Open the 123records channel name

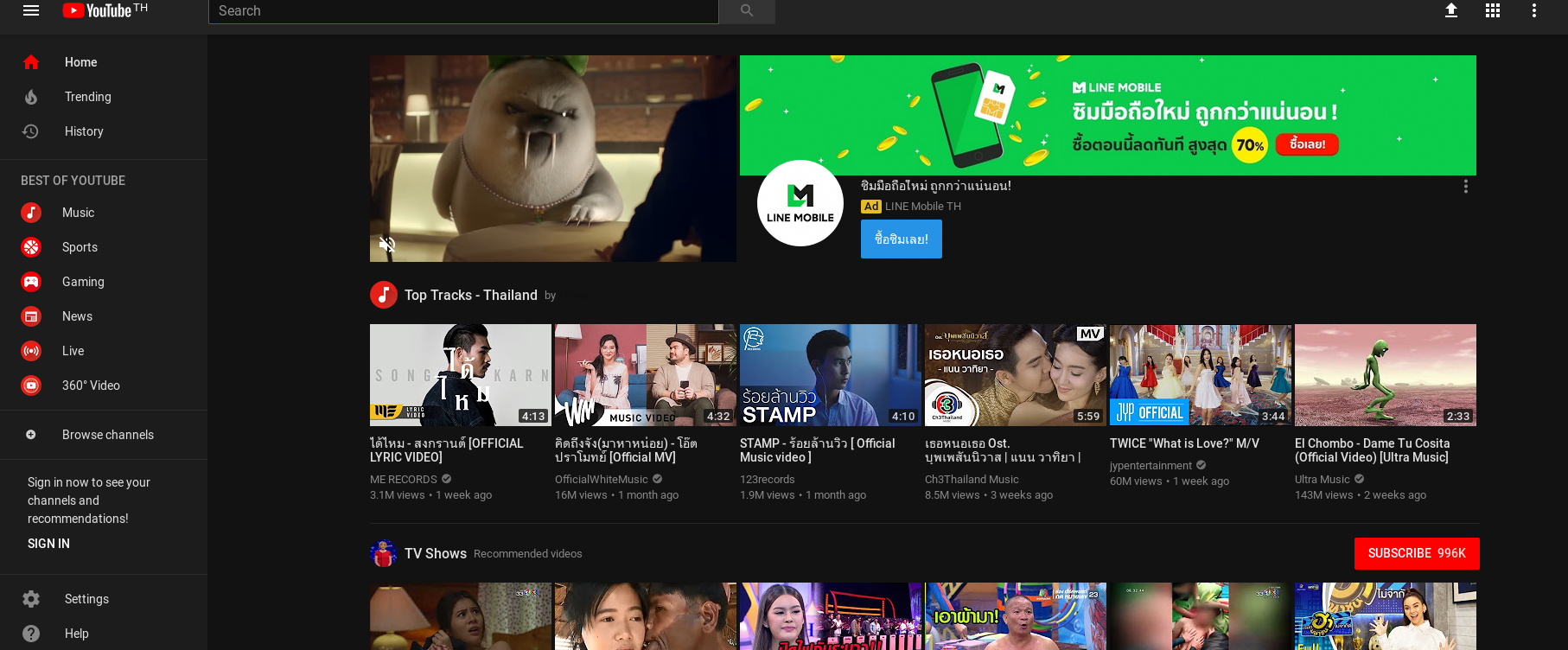click(768, 480)
